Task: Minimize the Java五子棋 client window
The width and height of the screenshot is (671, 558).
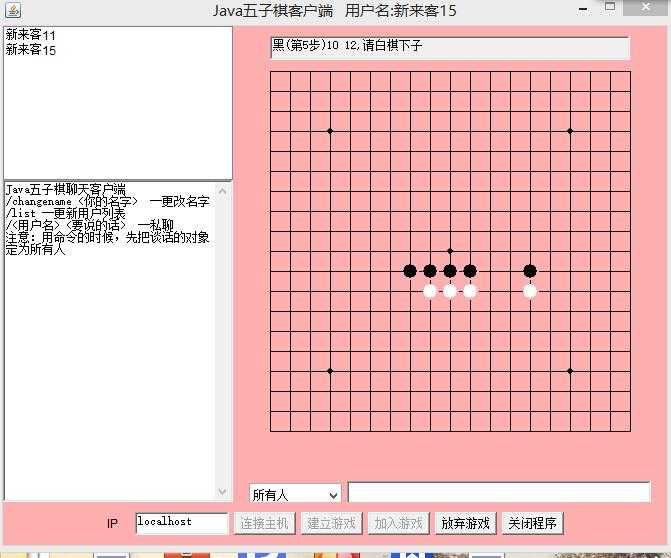Action: [x=583, y=9]
